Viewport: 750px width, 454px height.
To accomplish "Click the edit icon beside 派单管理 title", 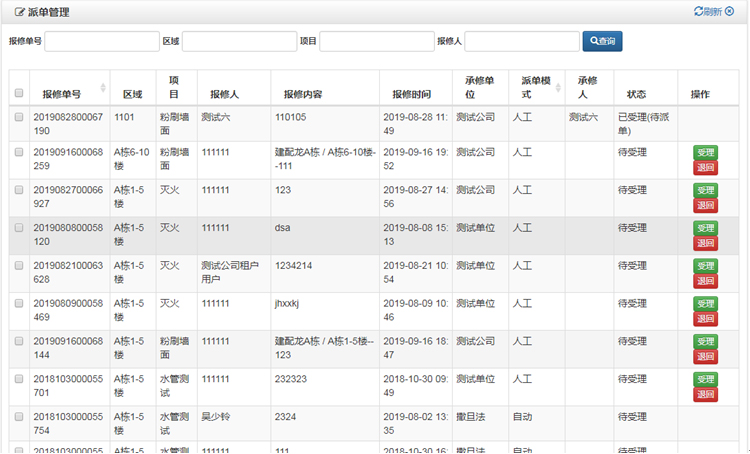I will pyautogui.click(x=20, y=12).
